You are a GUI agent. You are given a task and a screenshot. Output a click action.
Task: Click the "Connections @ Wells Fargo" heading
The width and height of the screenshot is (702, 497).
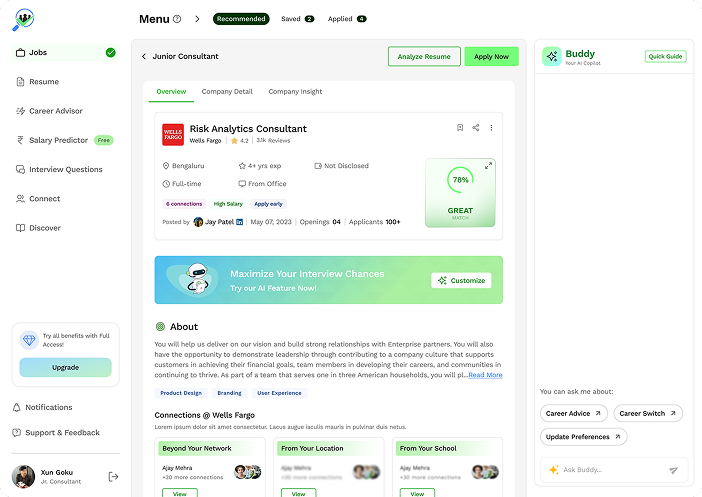(x=205, y=415)
